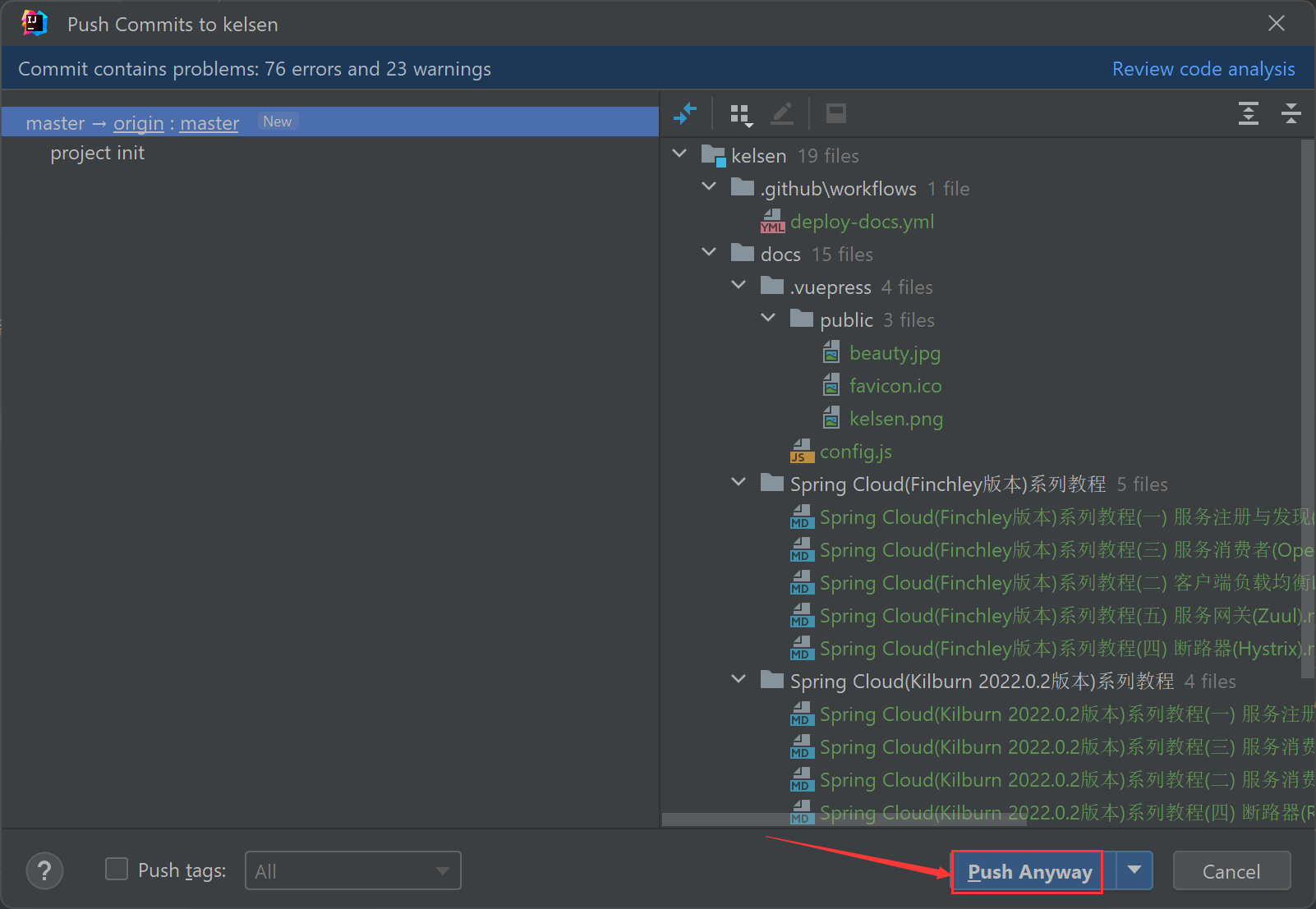
Task: Click the preview diff panel icon
Action: click(835, 113)
